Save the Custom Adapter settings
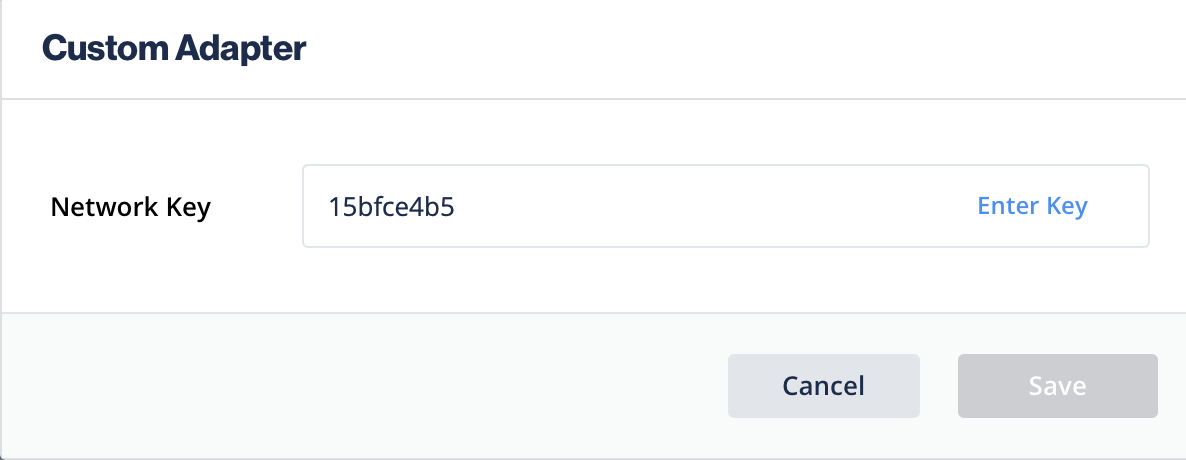1186x460 pixels. 1057,386
